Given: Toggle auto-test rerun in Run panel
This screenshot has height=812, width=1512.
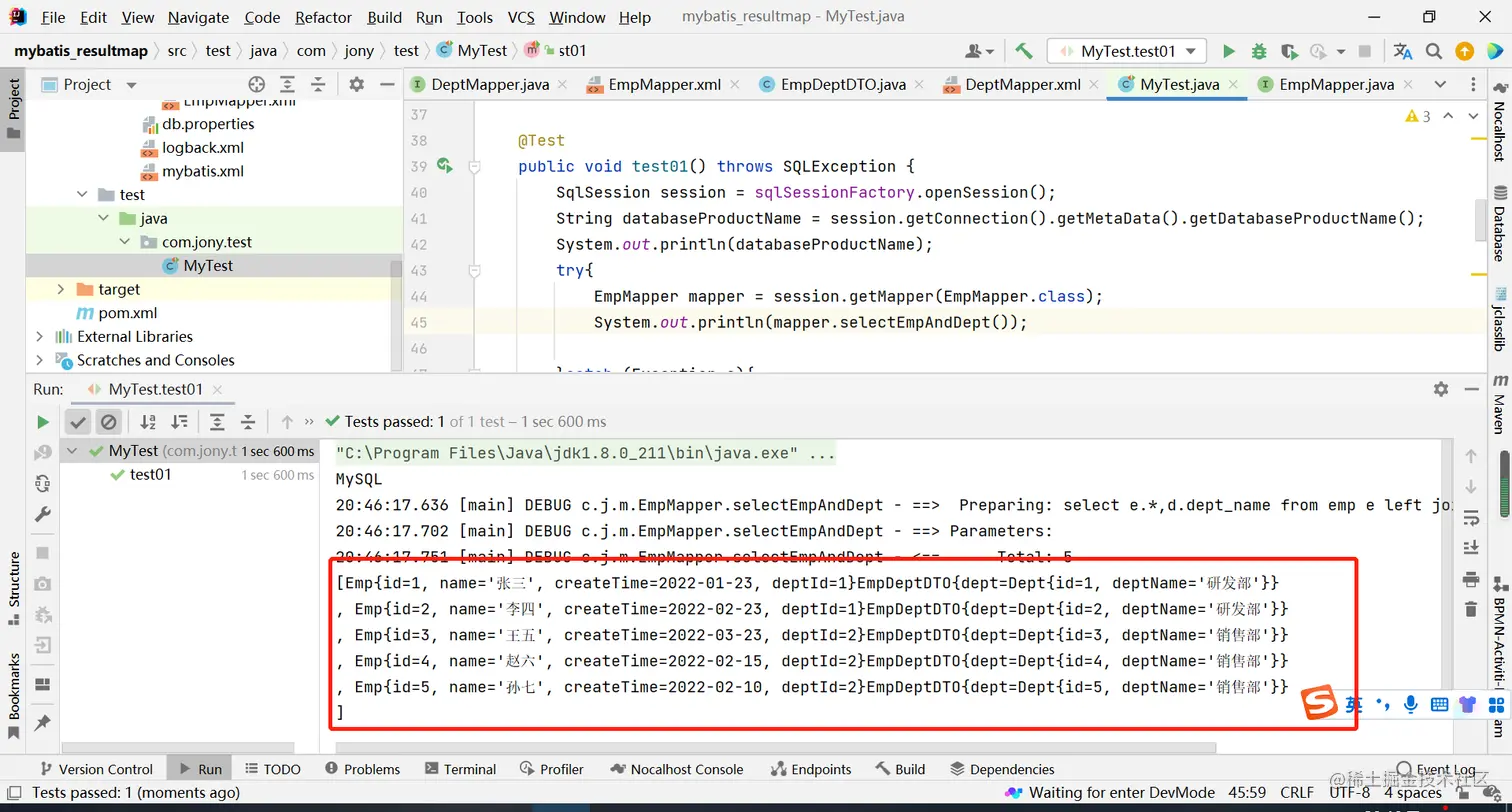Looking at the screenshot, I should point(43,484).
